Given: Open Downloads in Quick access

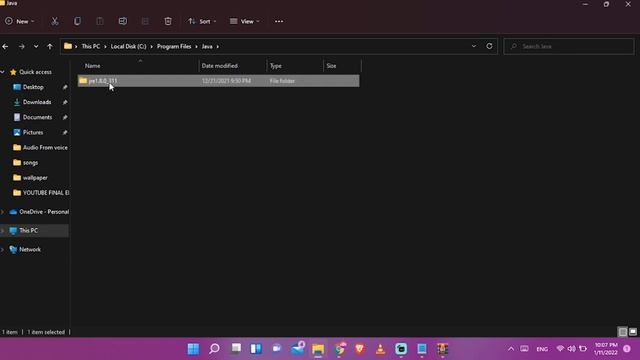Looking at the screenshot, I should click(37, 102).
